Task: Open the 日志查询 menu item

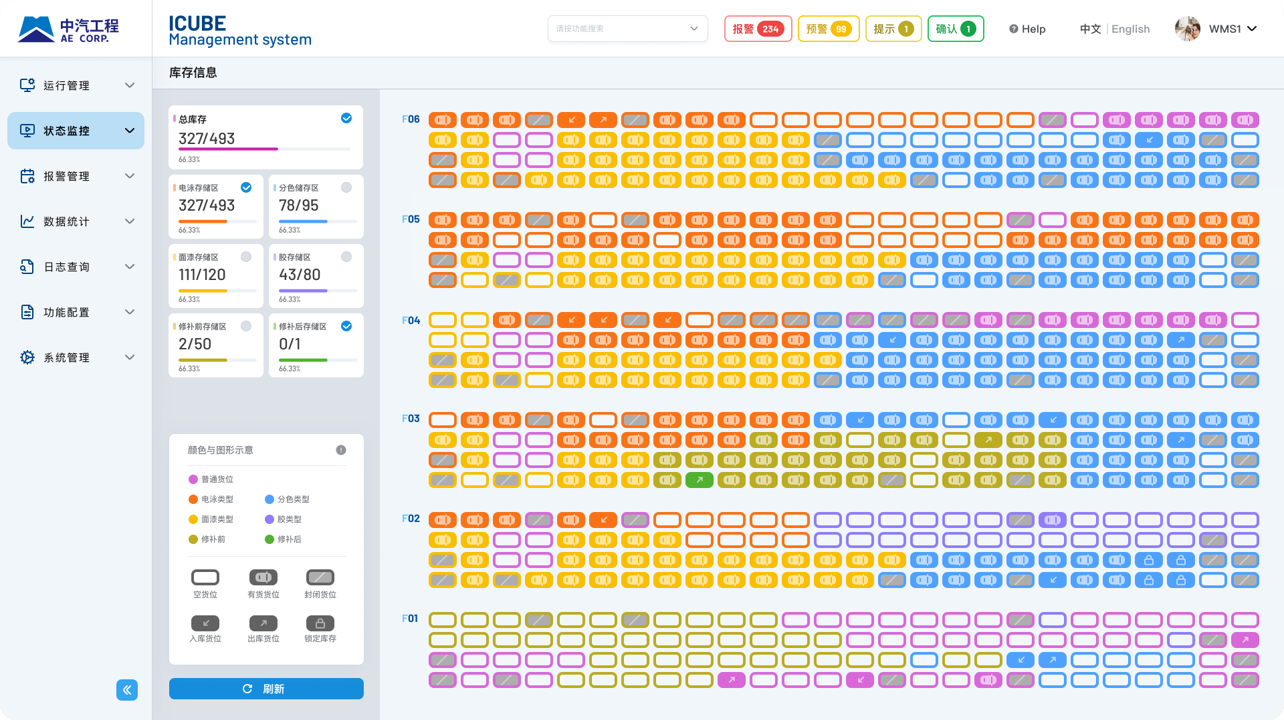Action: 76,267
